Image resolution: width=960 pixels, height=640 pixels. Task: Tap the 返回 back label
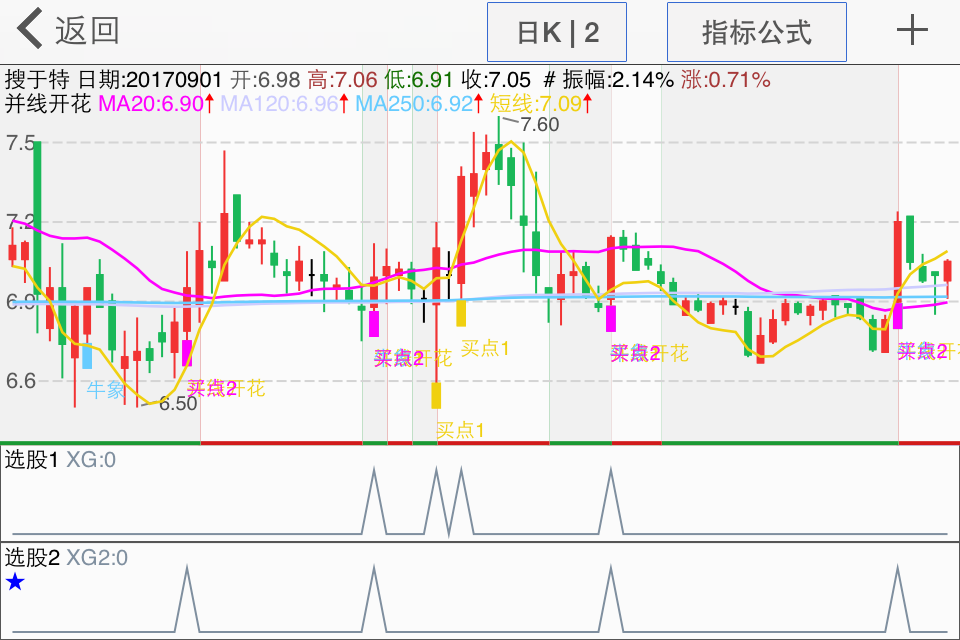[87, 30]
